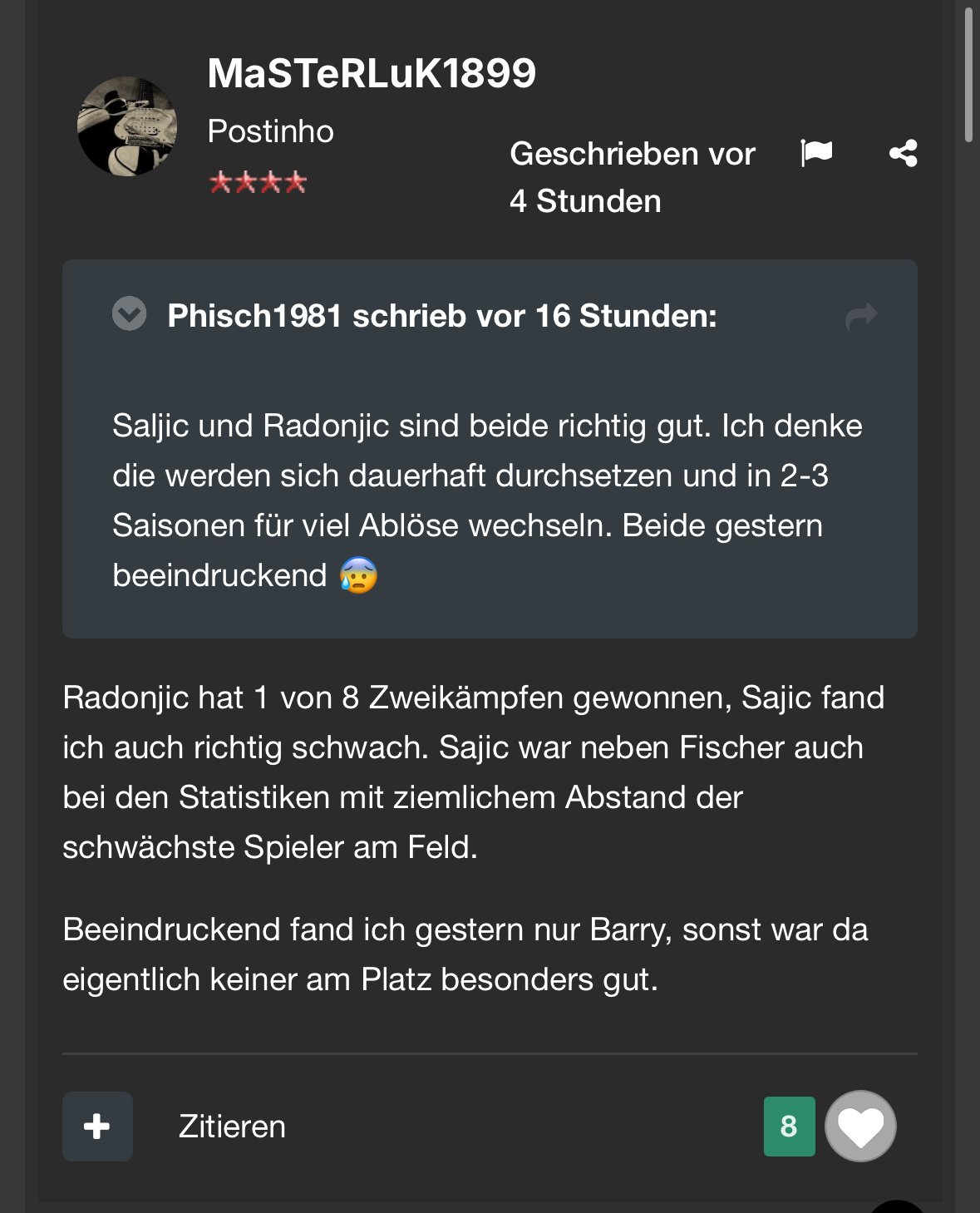Click the quoted text about Saljic and Radonjic
This screenshot has height=1213, width=980.
tap(486, 500)
